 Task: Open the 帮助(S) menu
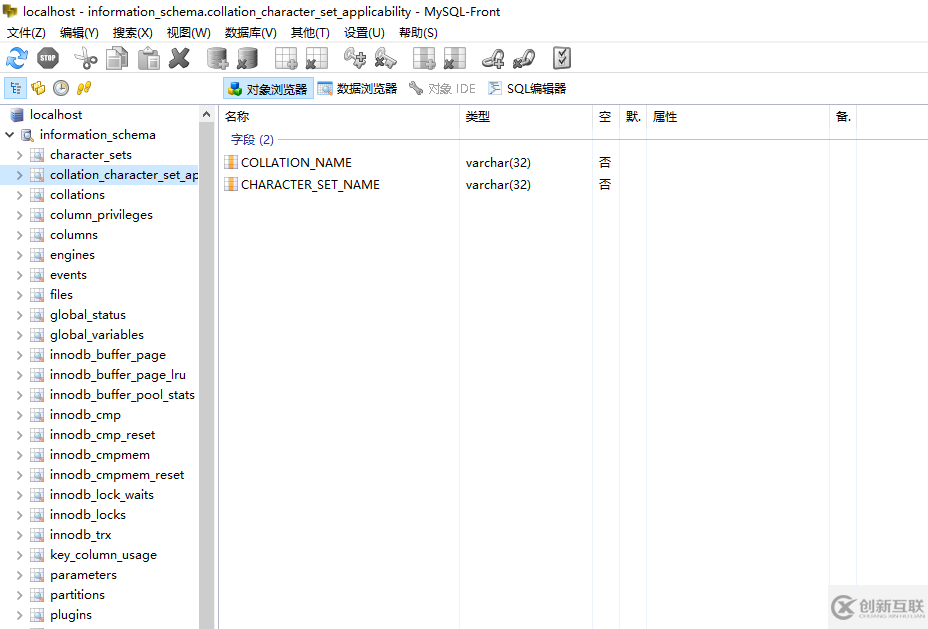click(418, 33)
